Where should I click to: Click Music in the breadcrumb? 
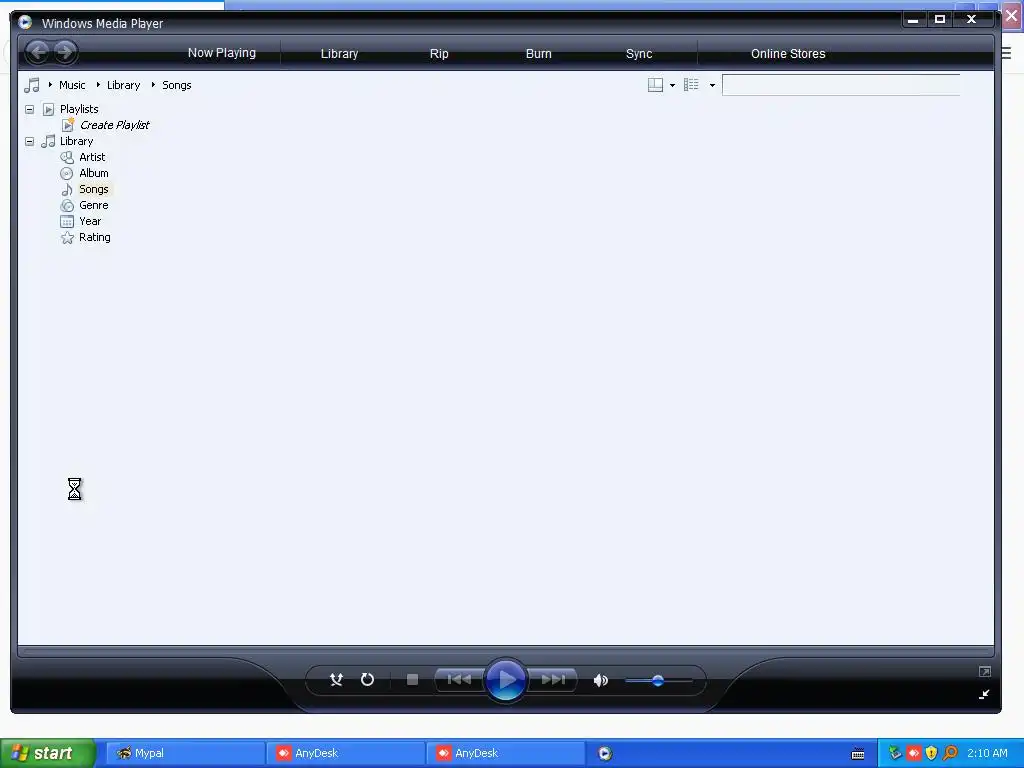point(72,85)
